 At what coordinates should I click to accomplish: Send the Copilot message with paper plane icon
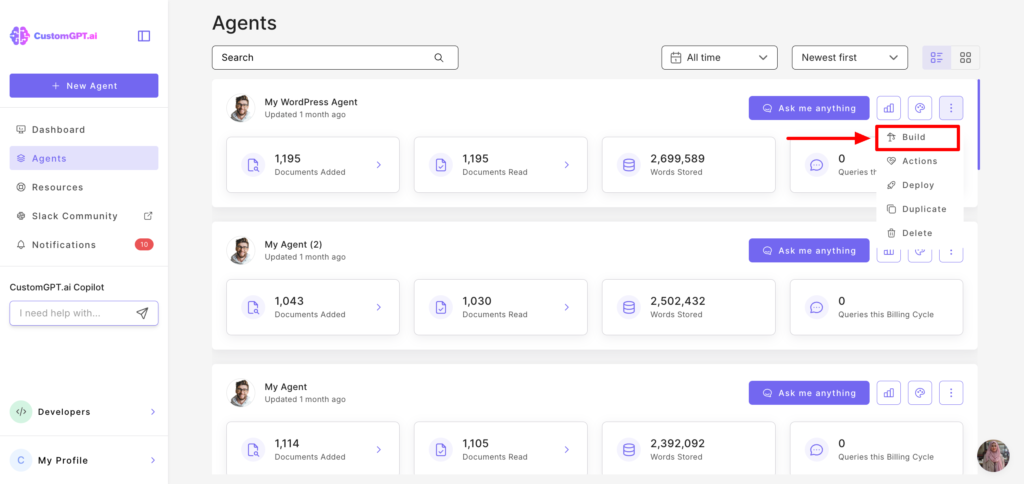click(142, 313)
